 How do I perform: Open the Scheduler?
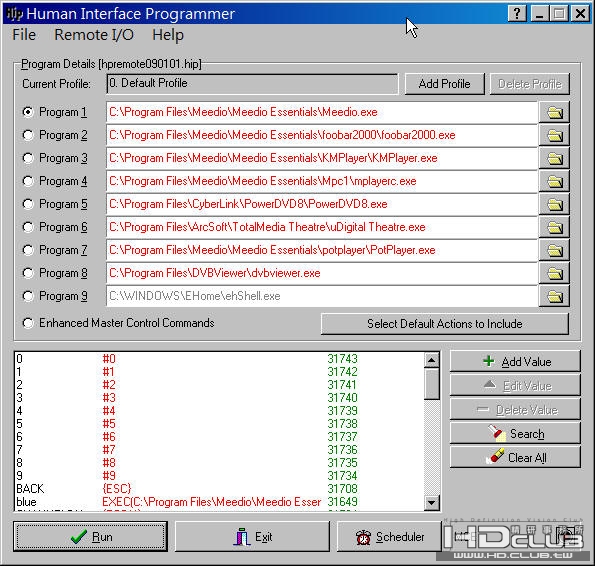pos(389,536)
